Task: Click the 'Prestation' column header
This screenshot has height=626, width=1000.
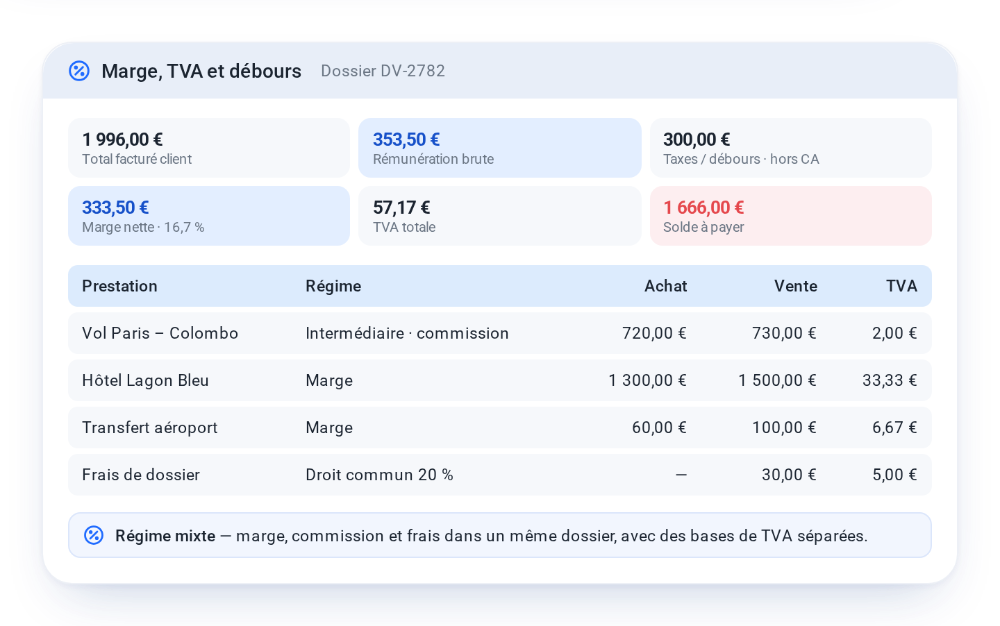Action: 120,286
